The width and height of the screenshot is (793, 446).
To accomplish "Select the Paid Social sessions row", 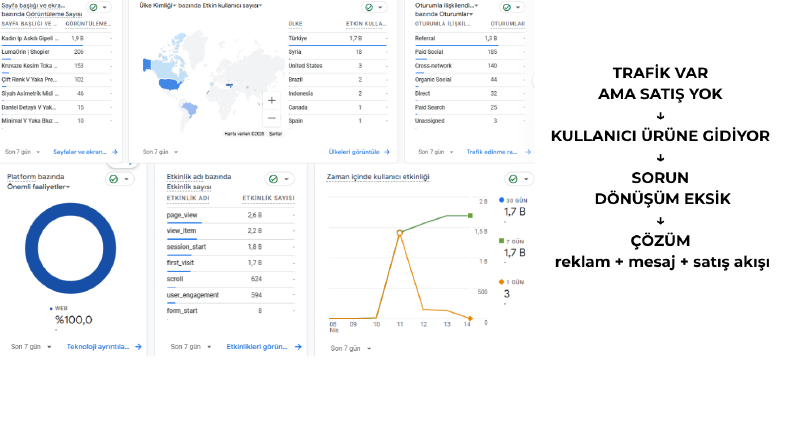I will [x=470, y=52].
